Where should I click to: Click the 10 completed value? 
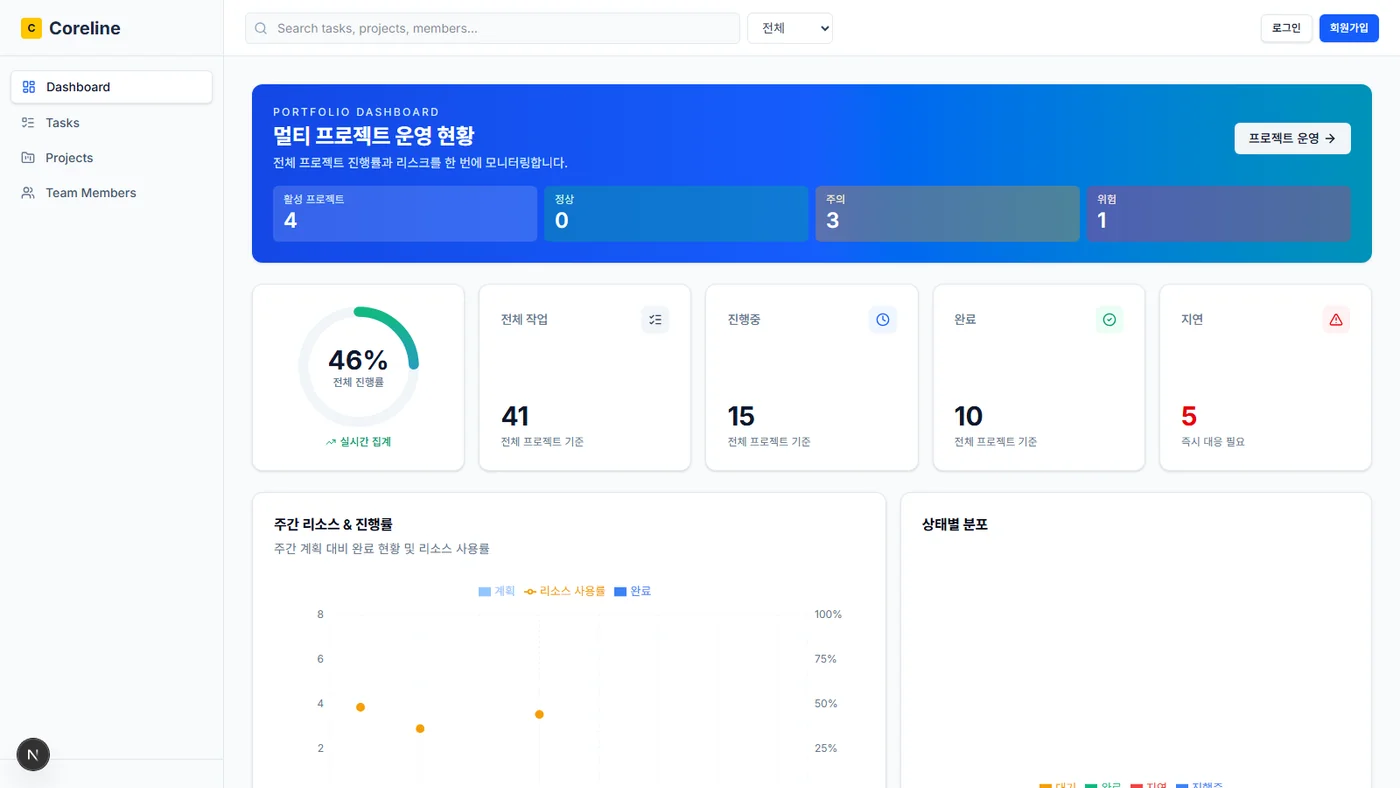[x=969, y=416]
